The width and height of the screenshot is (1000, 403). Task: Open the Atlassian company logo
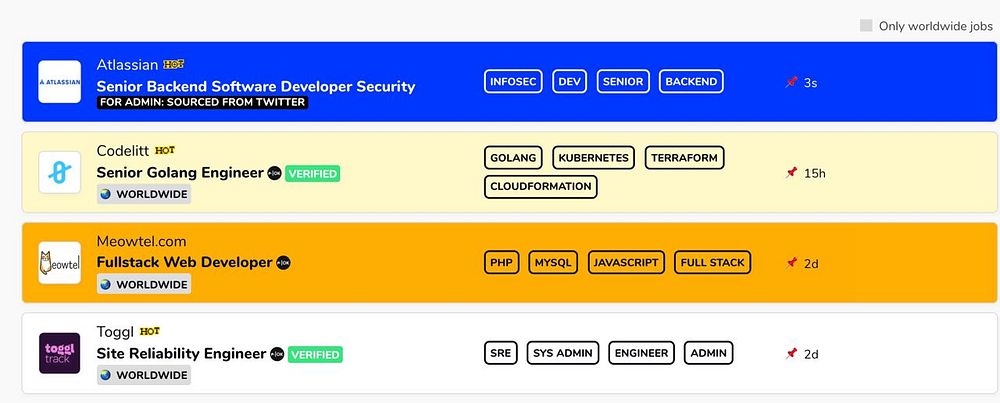click(x=59, y=82)
